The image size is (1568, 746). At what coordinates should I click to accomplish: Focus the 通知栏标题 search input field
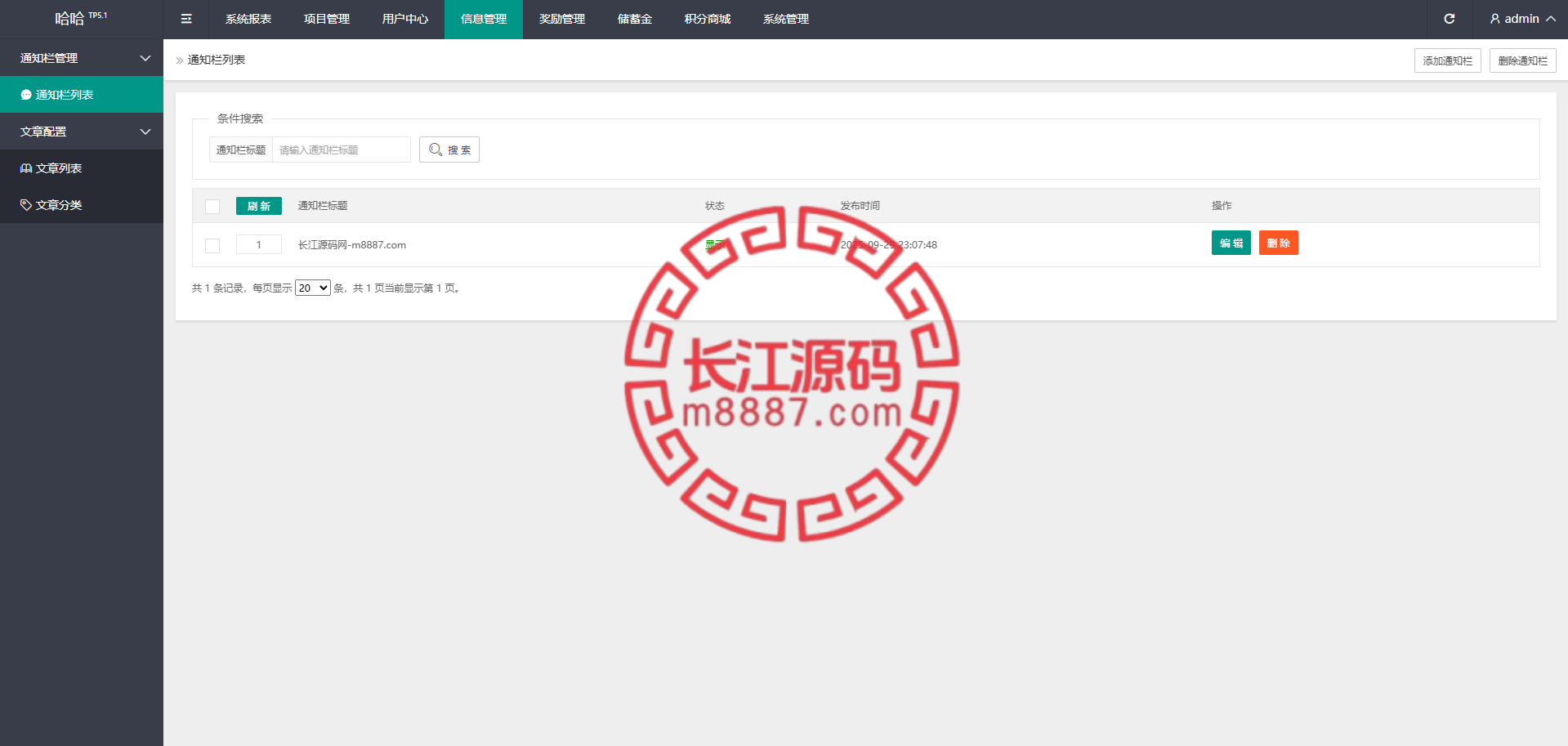point(342,150)
